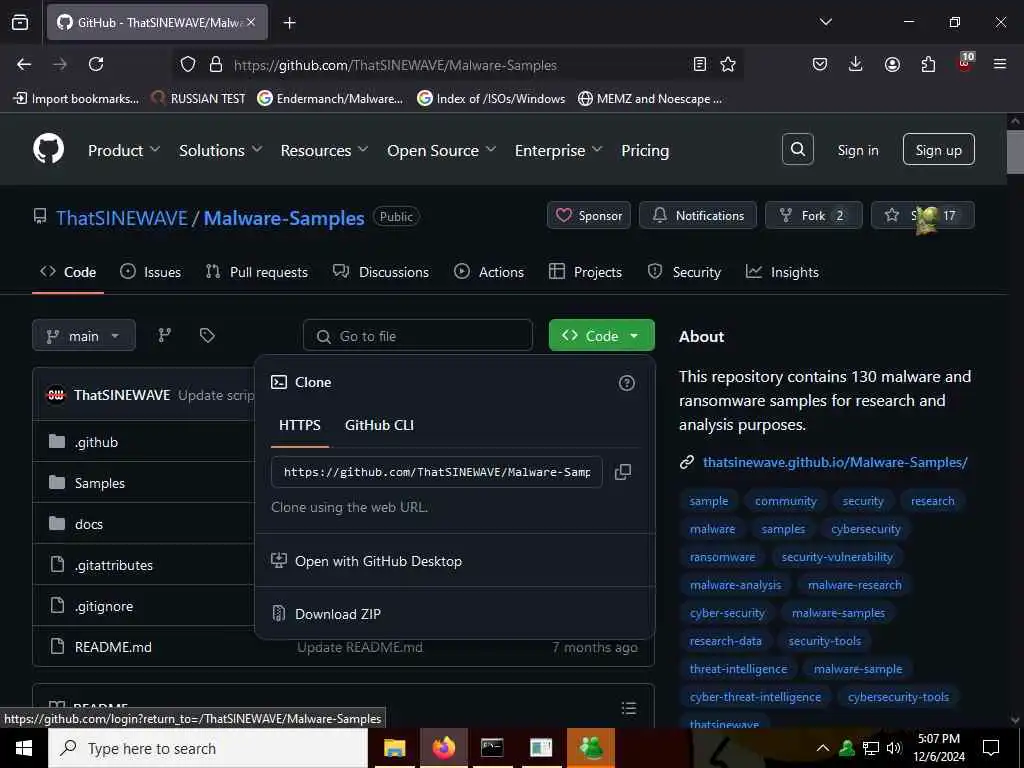Click the shield tracking protection icon
Image resolution: width=1024 pixels, height=768 pixels.
[x=188, y=64]
